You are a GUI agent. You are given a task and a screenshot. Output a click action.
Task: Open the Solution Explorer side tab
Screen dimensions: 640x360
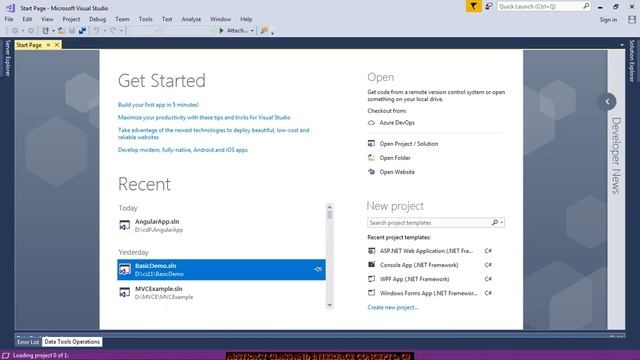632,60
